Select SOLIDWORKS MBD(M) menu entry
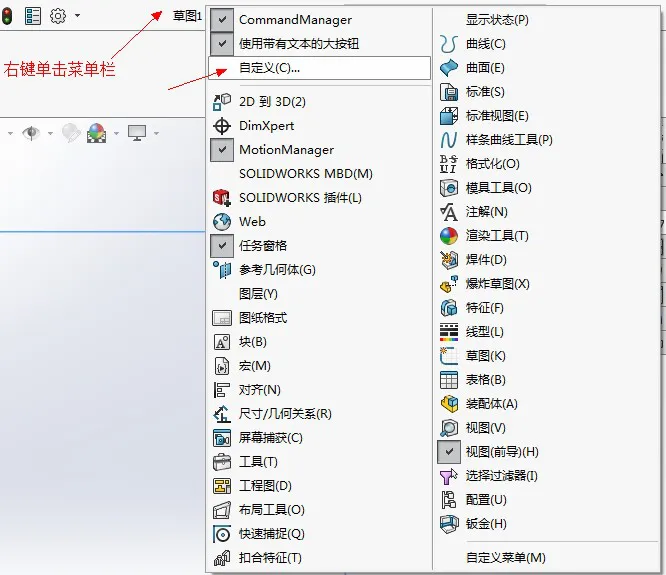Viewport: 666px width, 575px height. tap(305, 174)
